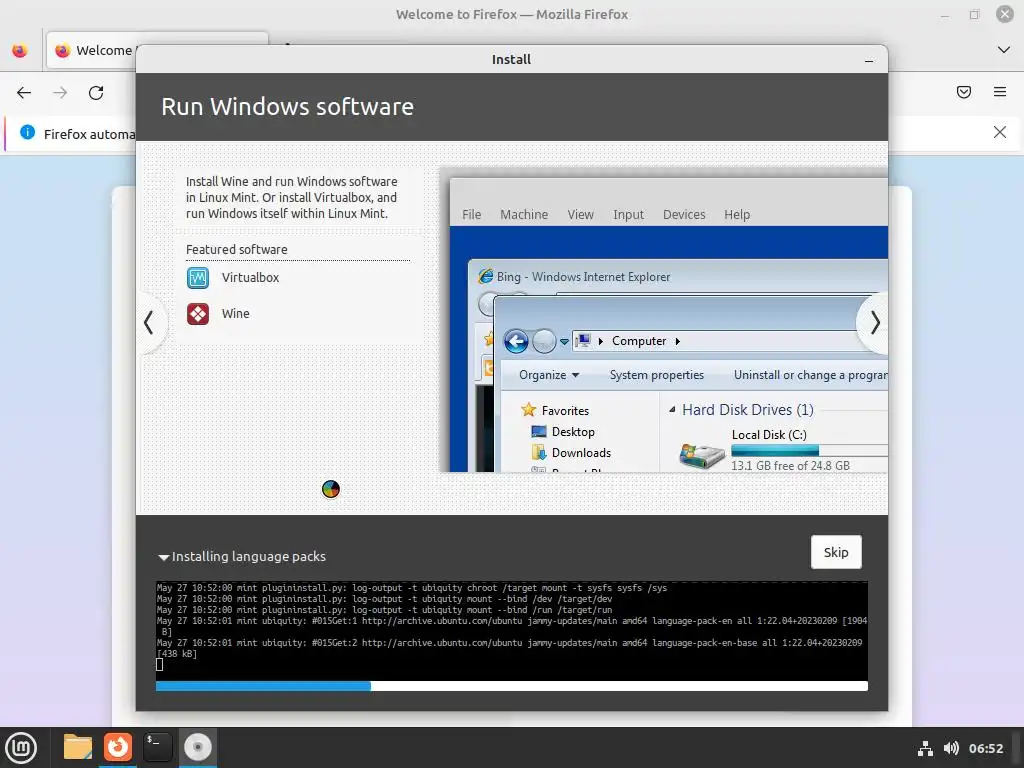1024x768 pixels.
Task: Open the Linux Mint start menu
Action: 21,748
